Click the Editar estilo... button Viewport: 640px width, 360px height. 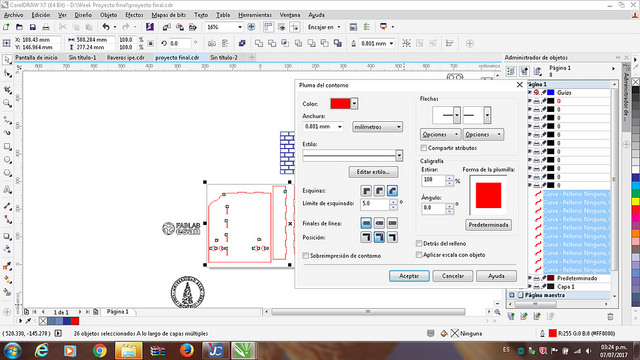click(373, 172)
